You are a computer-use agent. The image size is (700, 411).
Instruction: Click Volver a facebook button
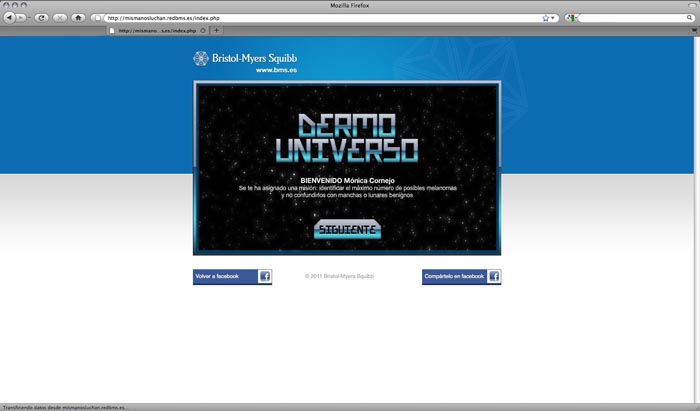pos(232,277)
